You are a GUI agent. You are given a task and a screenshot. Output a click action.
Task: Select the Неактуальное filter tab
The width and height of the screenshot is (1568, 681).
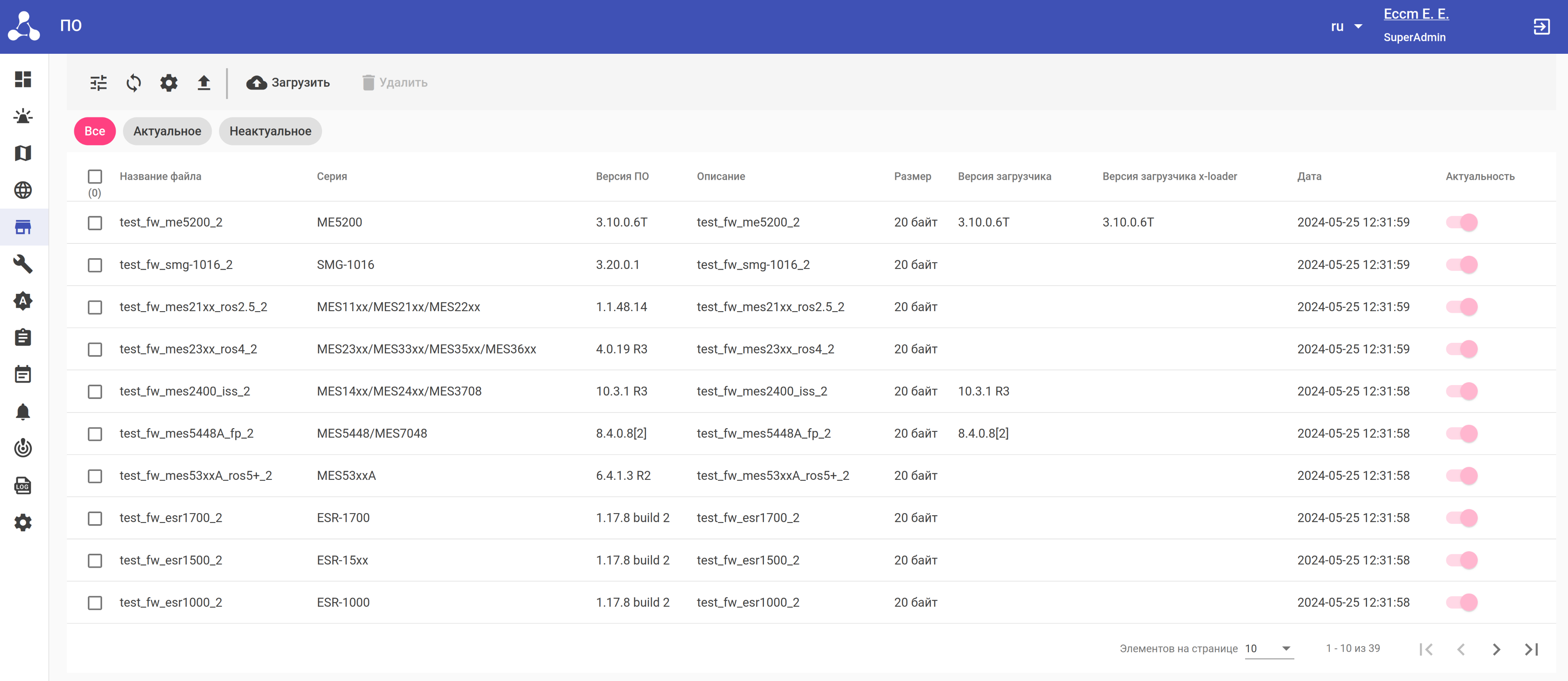[x=270, y=131]
